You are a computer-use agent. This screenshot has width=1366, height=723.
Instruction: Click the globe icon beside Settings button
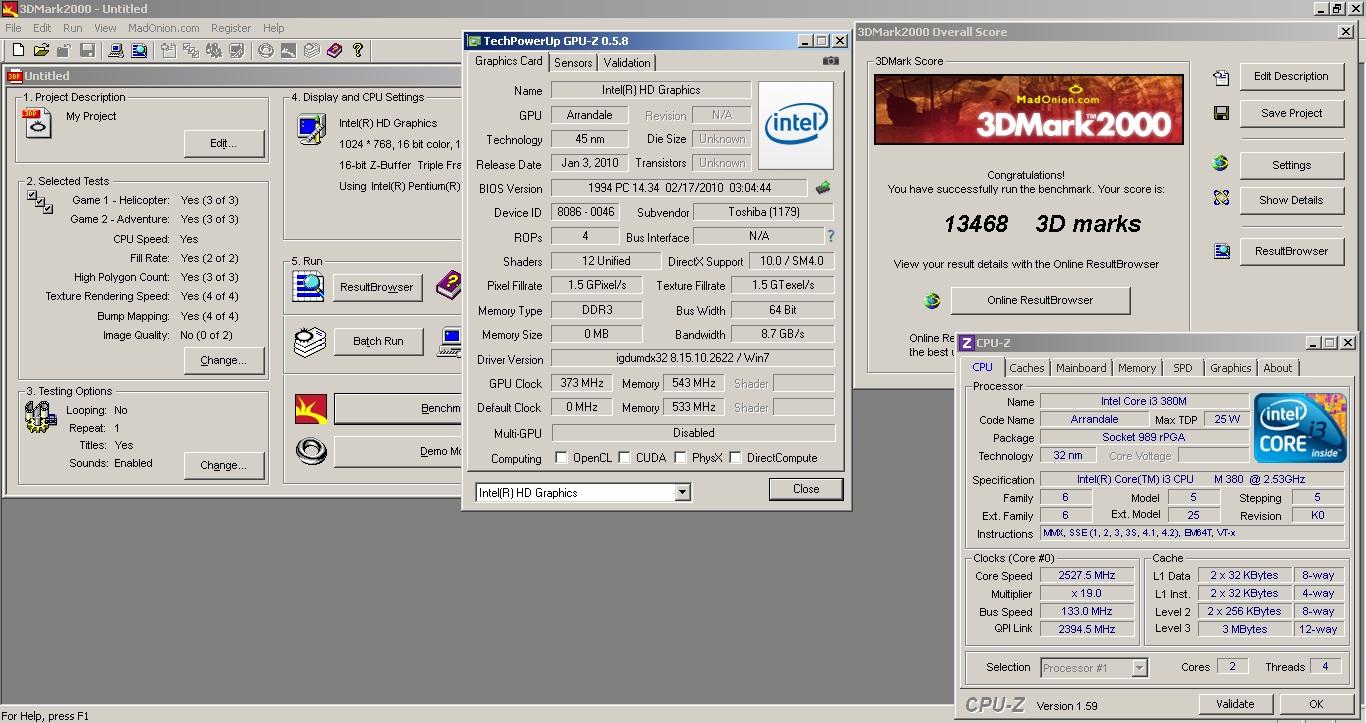pos(1221,164)
